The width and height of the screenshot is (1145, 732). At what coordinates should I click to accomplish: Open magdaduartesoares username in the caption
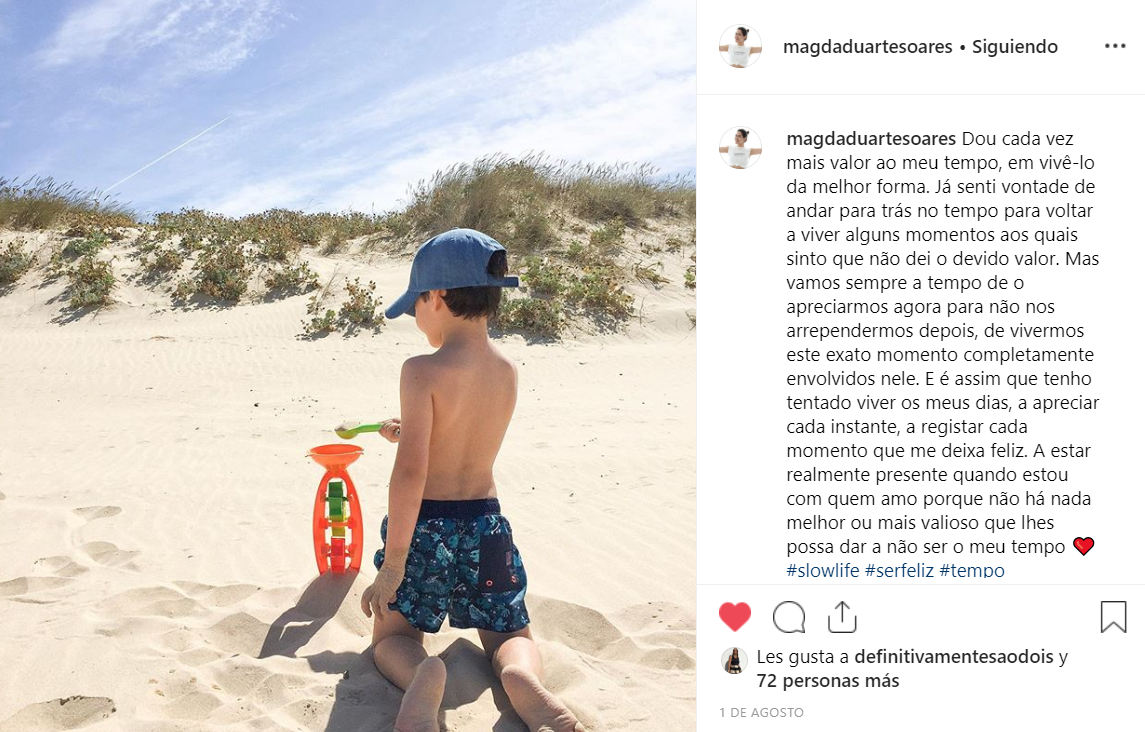[x=871, y=139]
